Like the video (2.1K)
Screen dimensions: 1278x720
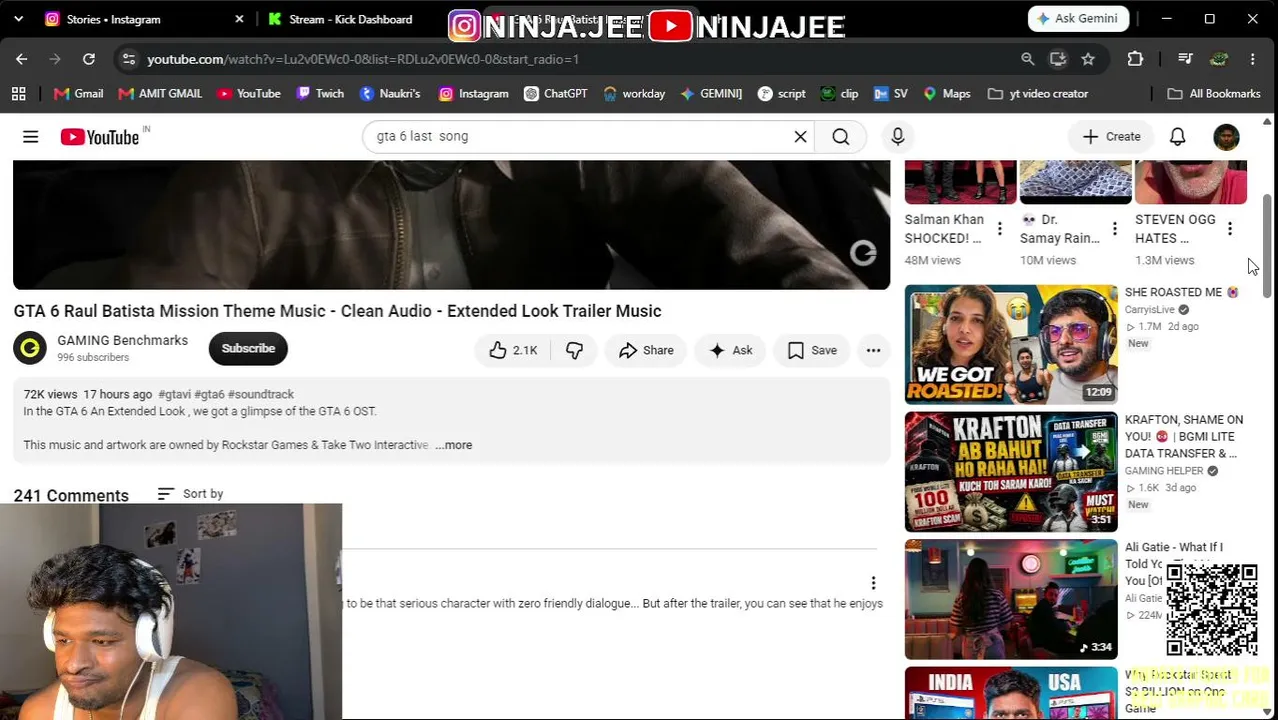(513, 350)
